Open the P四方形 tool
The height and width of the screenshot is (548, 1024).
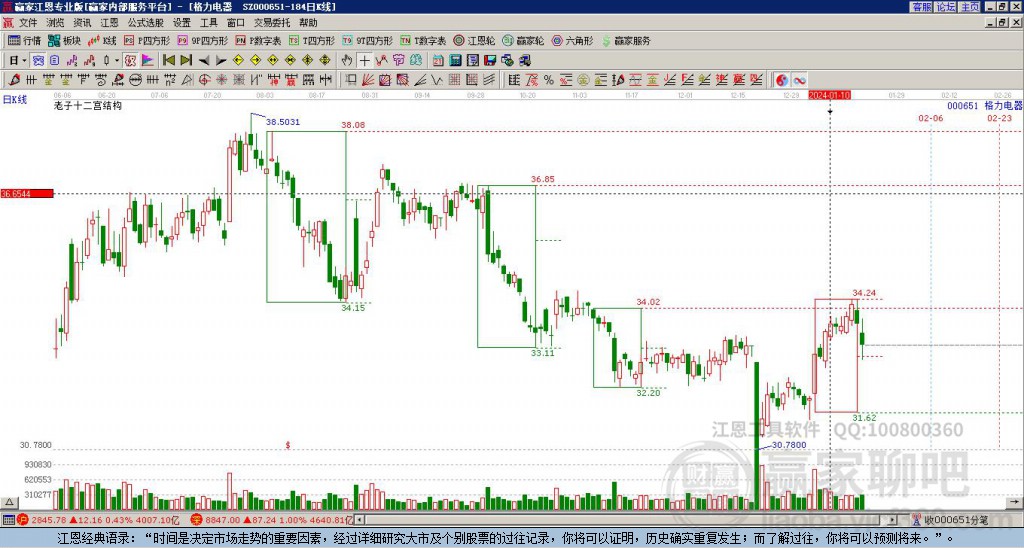pos(147,40)
